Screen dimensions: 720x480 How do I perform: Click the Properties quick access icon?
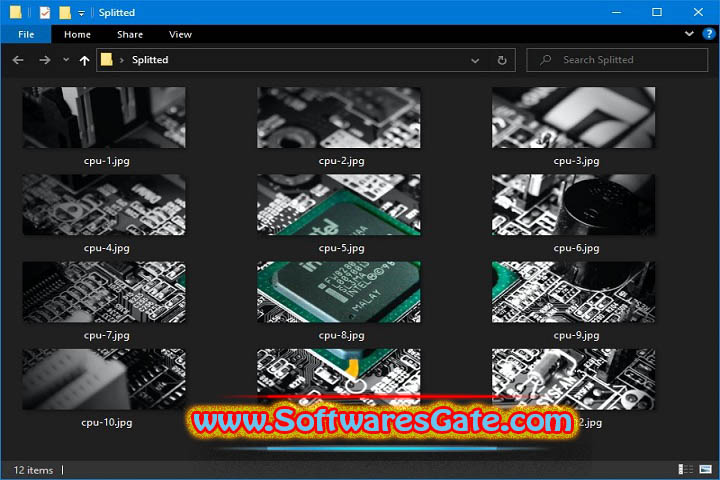click(x=45, y=12)
